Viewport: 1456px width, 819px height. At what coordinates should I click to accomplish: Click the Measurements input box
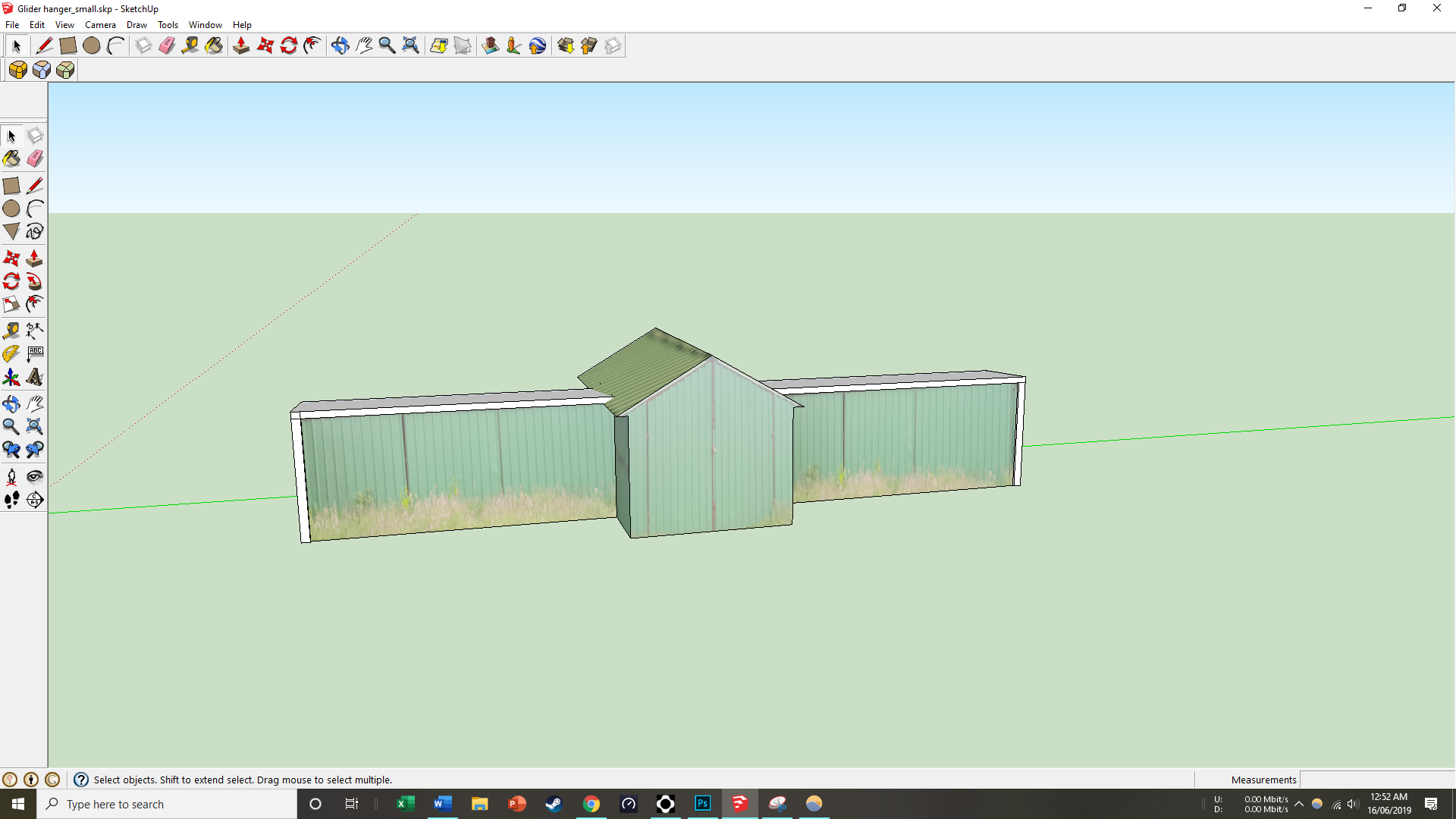coord(1377,780)
